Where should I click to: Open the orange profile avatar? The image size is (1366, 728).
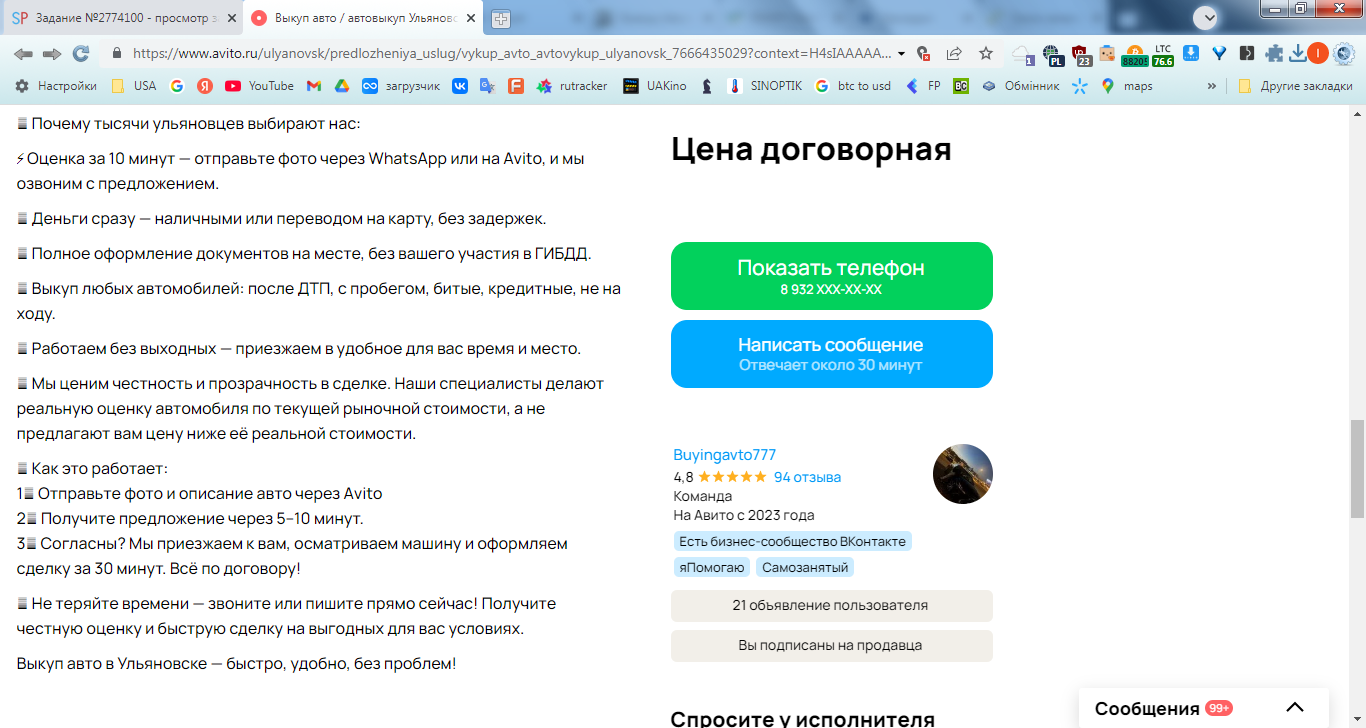click(1318, 54)
